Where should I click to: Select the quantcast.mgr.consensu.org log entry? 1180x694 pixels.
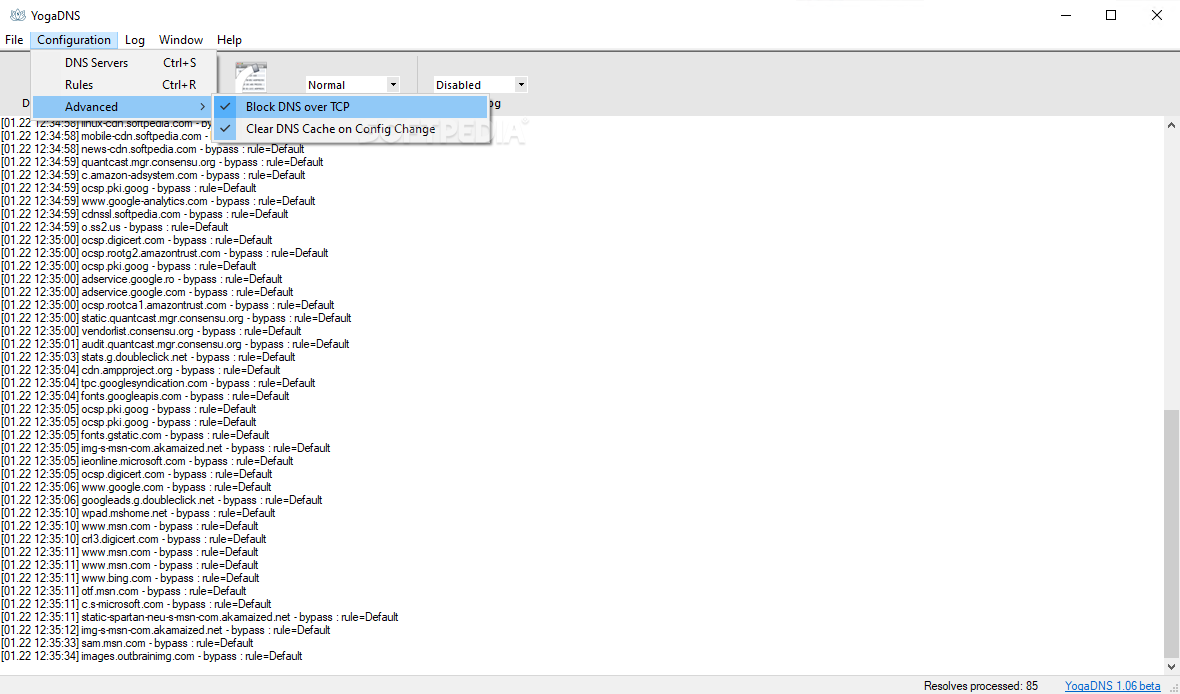(162, 162)
